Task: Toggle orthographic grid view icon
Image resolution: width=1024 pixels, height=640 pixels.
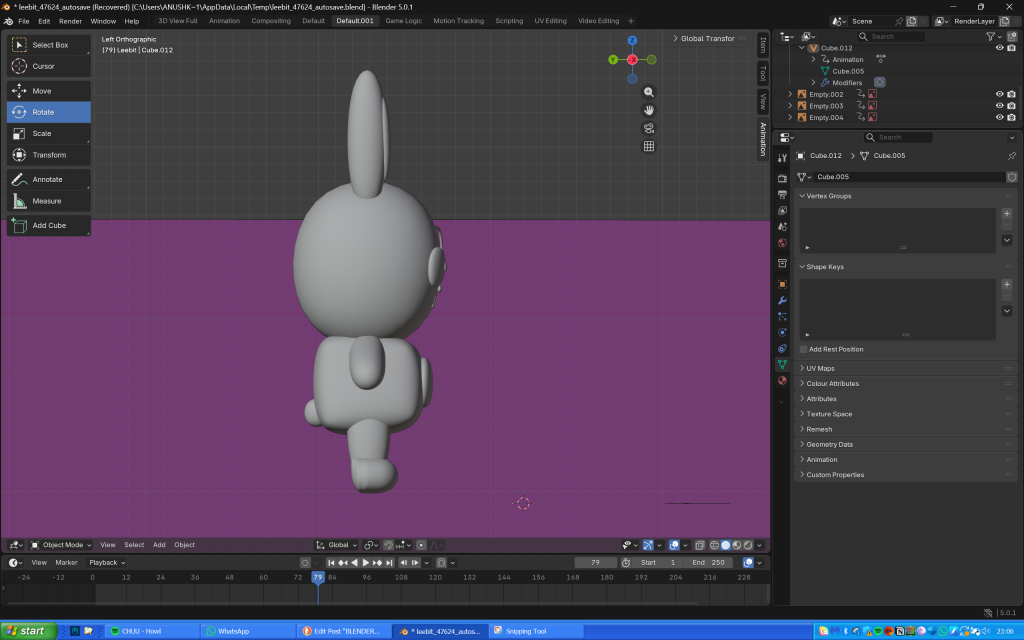Action: 649,146
